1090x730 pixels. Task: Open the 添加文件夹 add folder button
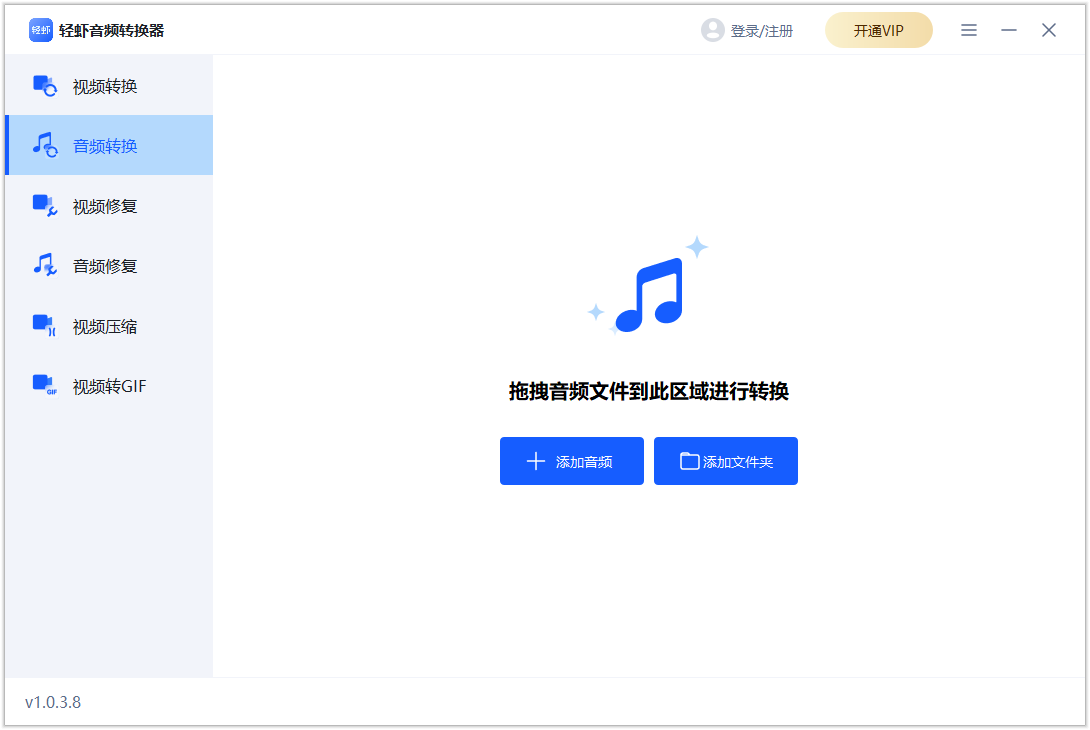pyautogui.click(x=726, y=461)
